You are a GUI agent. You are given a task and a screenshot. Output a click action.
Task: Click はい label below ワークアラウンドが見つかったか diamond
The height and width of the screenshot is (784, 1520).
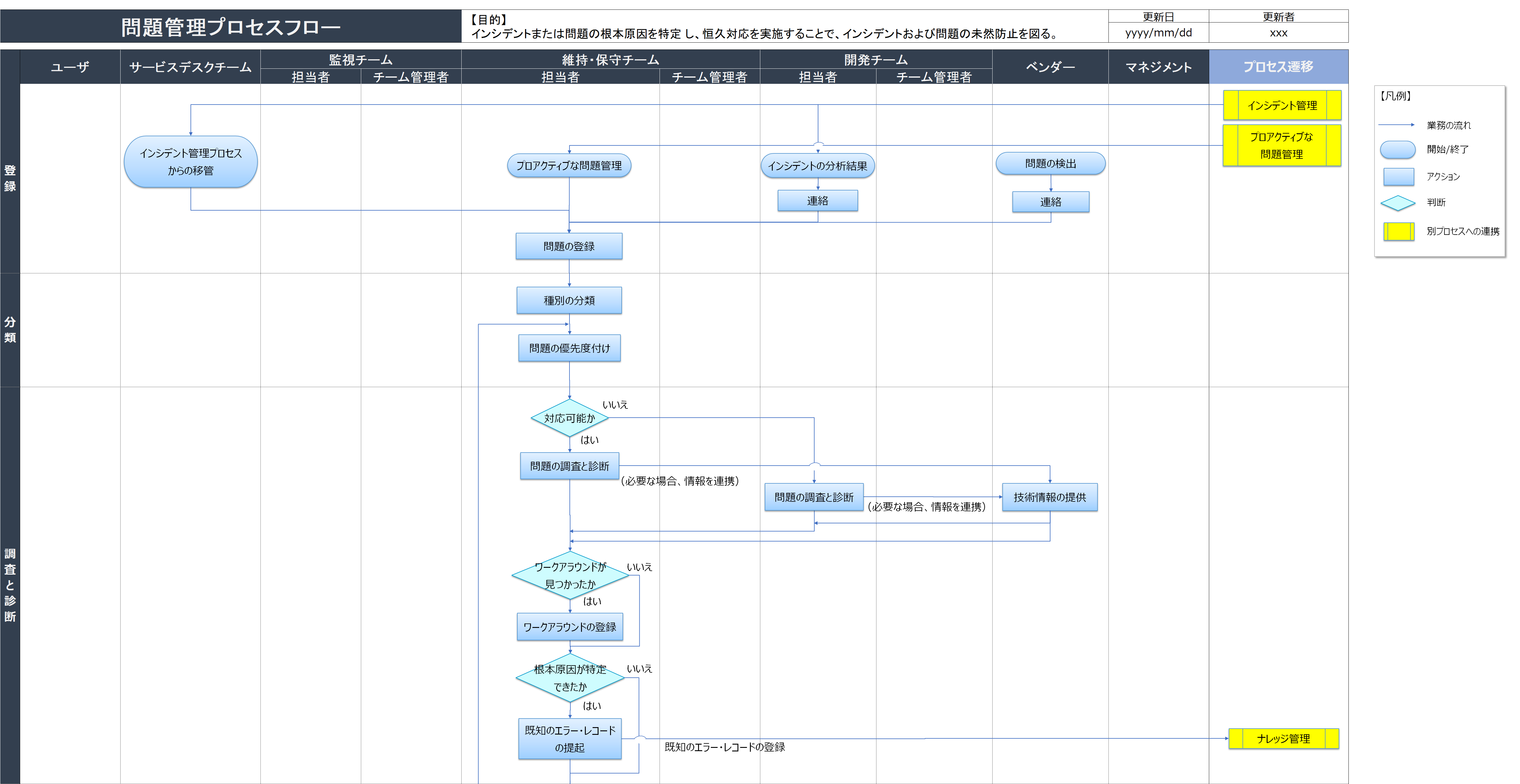[592, 601]
